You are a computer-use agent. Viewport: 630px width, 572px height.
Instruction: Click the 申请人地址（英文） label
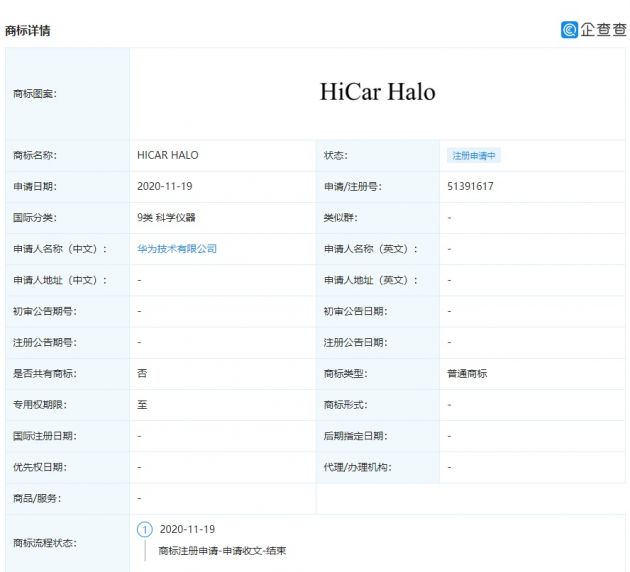click(371, 280)
